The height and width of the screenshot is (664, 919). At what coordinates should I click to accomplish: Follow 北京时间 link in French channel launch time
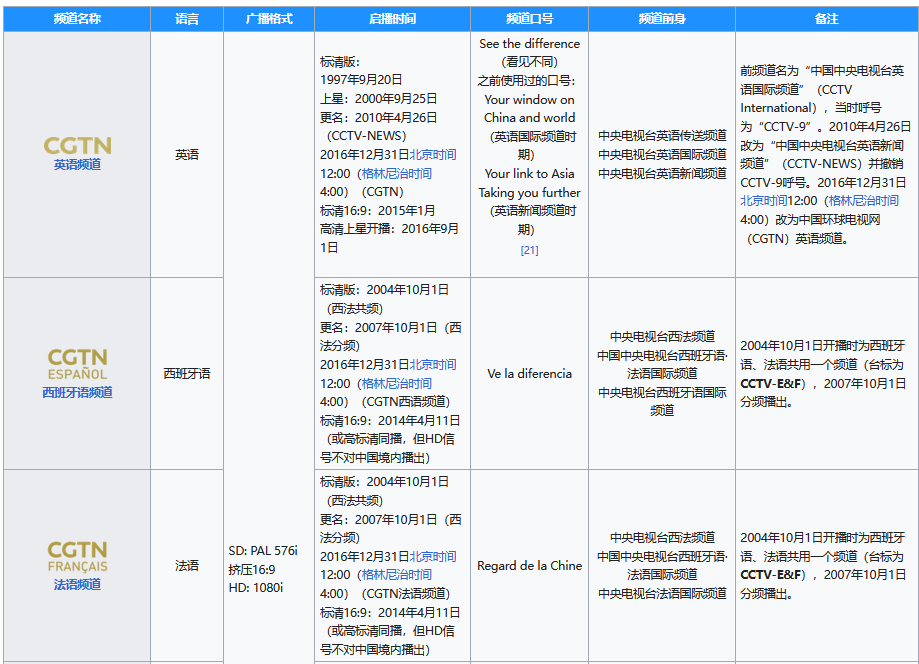(433, 556)
